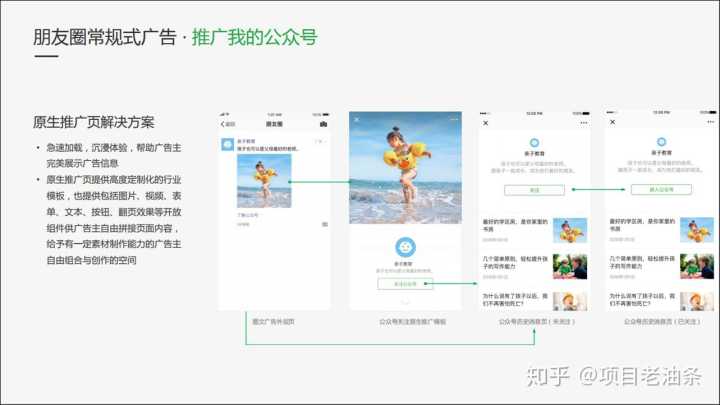Tap the circle avatar on followed account page
The height and width of the screenshot is (405, 720).
pos(661,142)
